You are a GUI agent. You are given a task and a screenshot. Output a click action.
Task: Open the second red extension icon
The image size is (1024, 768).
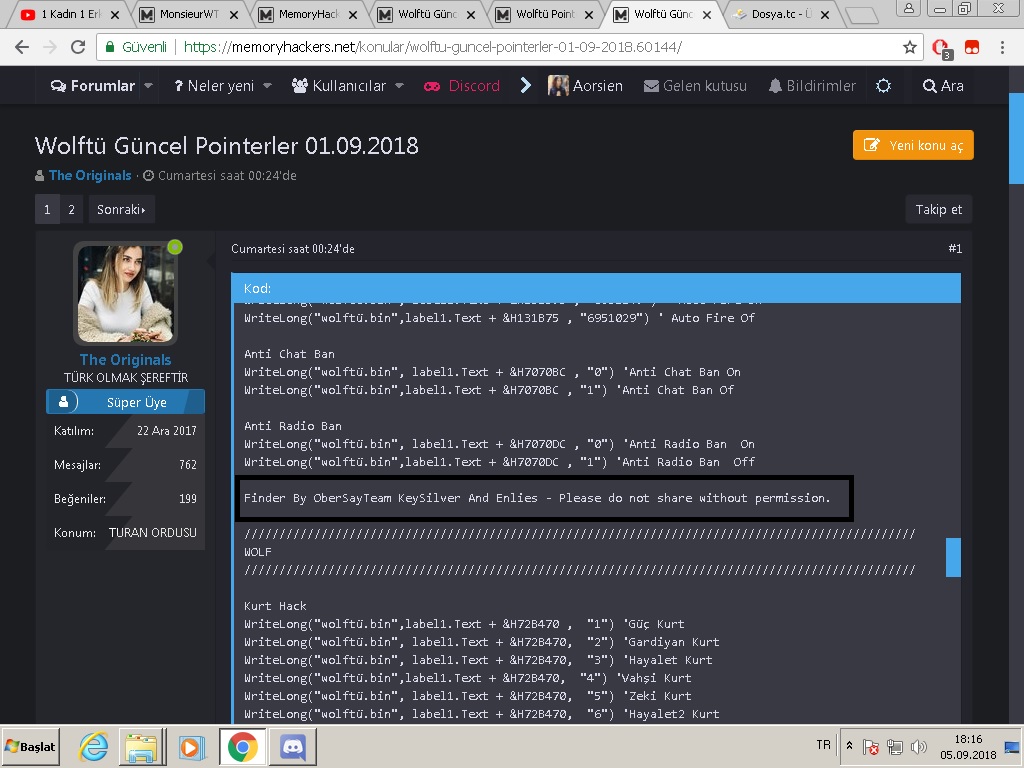point(972,47)
